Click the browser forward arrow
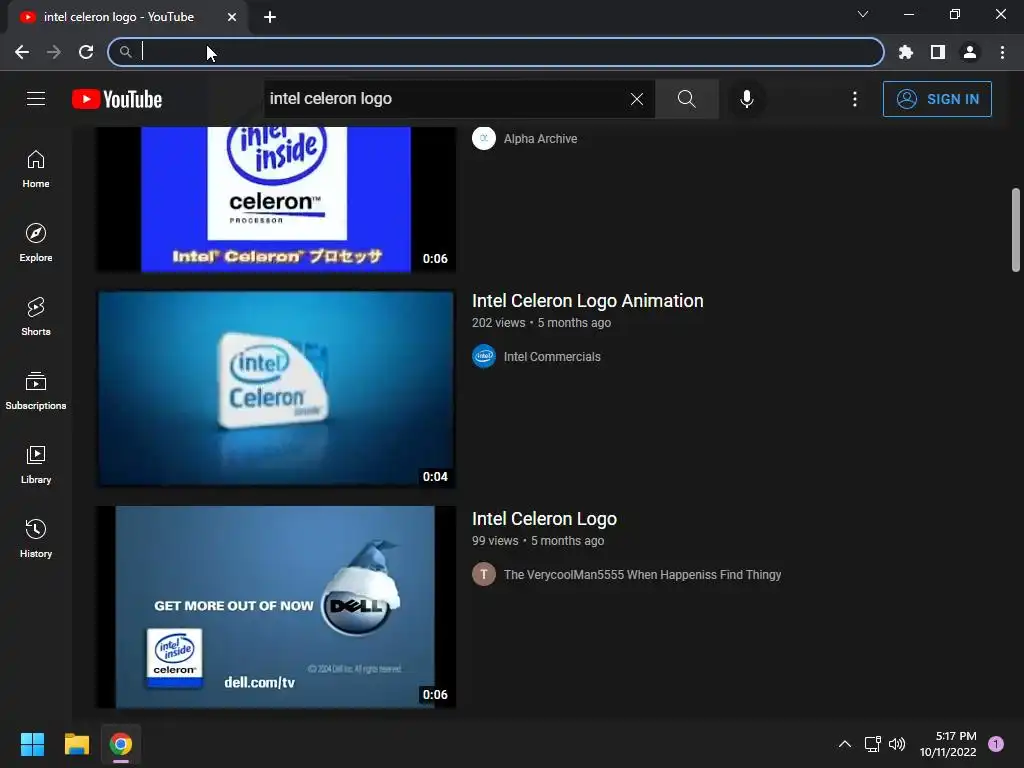Image resolution: width=1024 pixels, height=768 pixels. pos(54,52)
